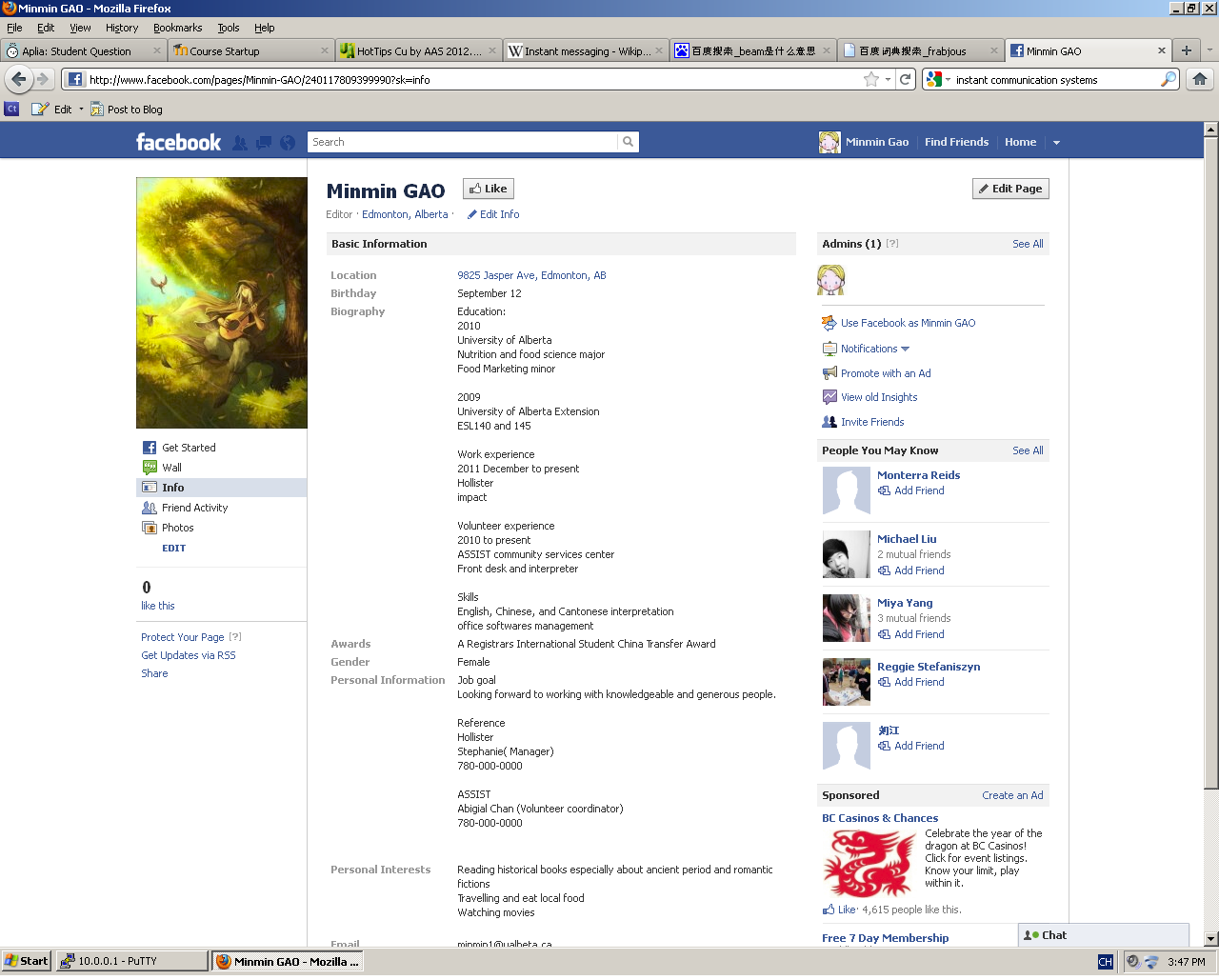
Task: Click the BC Casinos dragon ad image
Action: click(869, 863)
